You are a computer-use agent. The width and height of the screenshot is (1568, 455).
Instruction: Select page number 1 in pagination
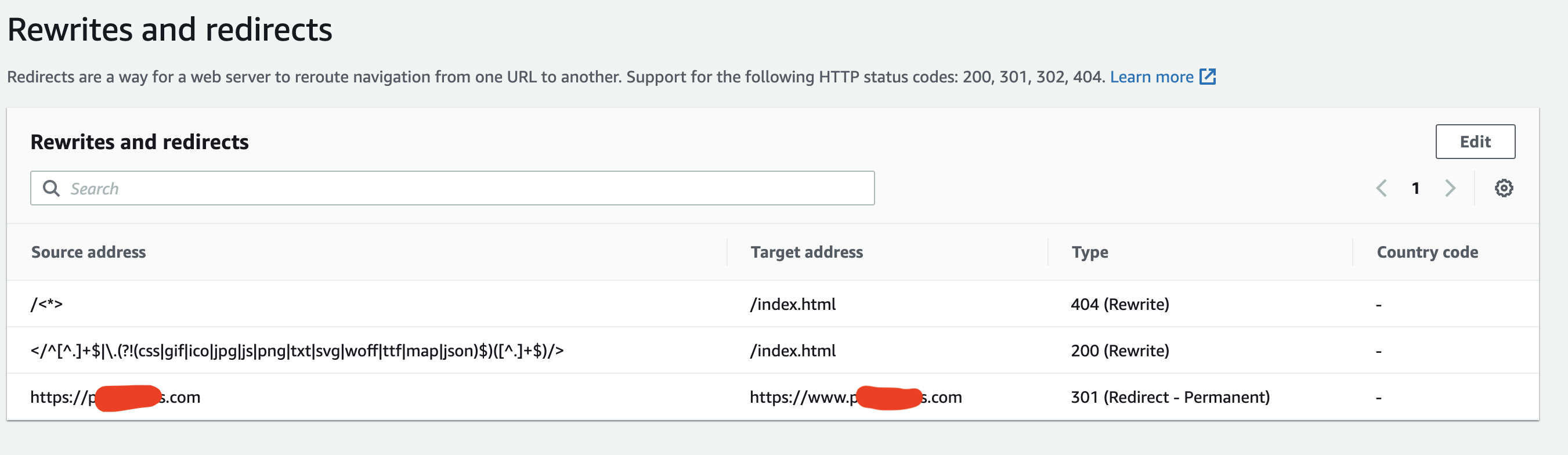pyautogui.click(x=1416, y=188)
